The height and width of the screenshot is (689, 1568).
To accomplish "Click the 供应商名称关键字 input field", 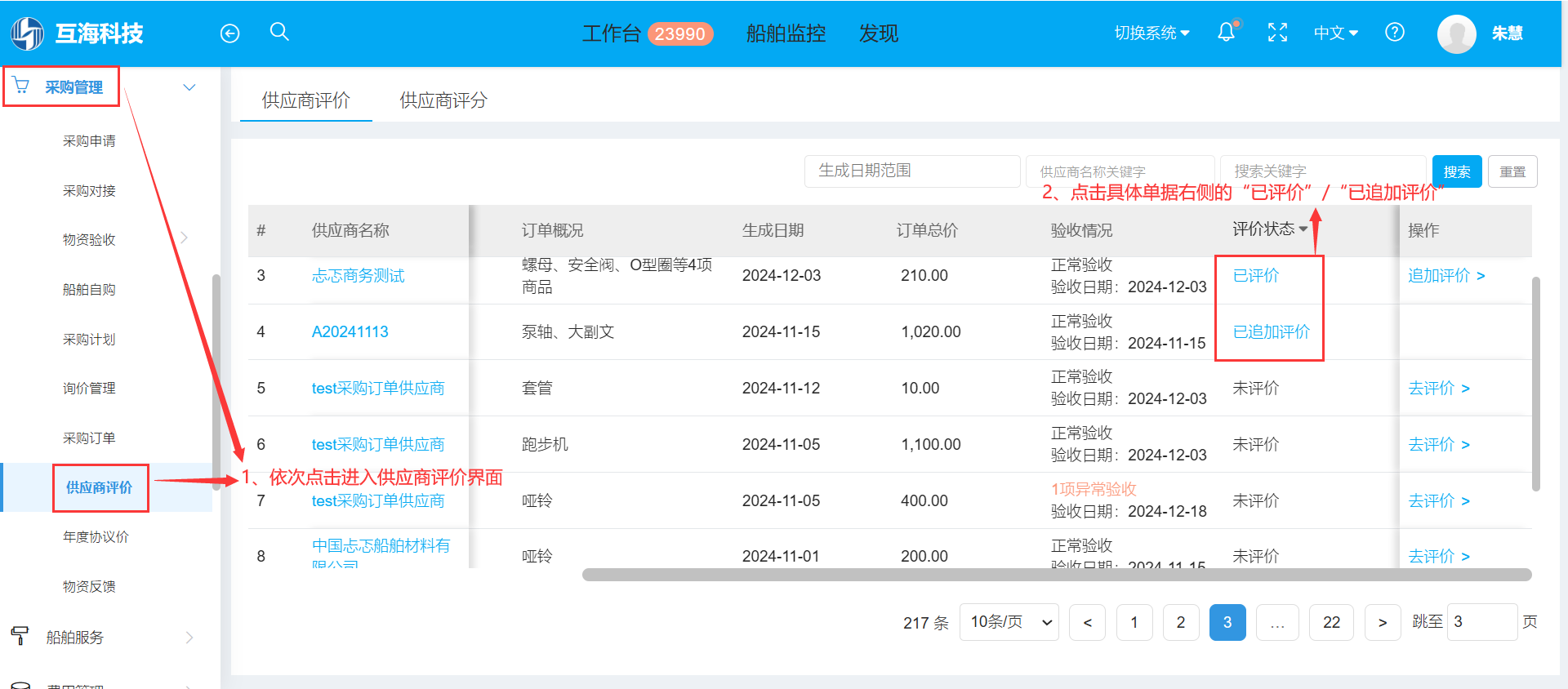I will (x=1120, y=171).
